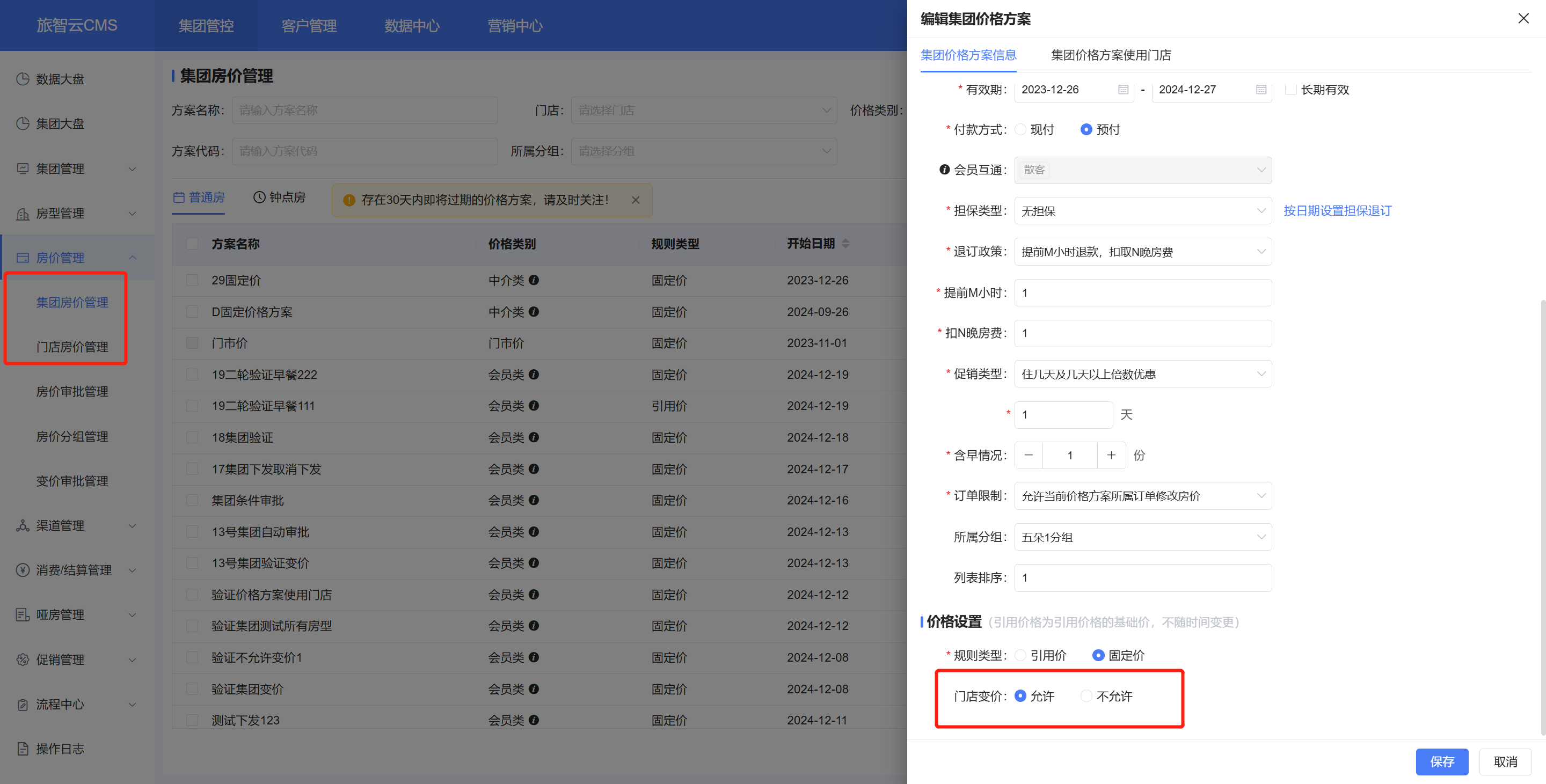The image size is (1546, 784).
Task: Open 所属分组 dropdown showing 五朵1分组
Action: click(1143, 537)
